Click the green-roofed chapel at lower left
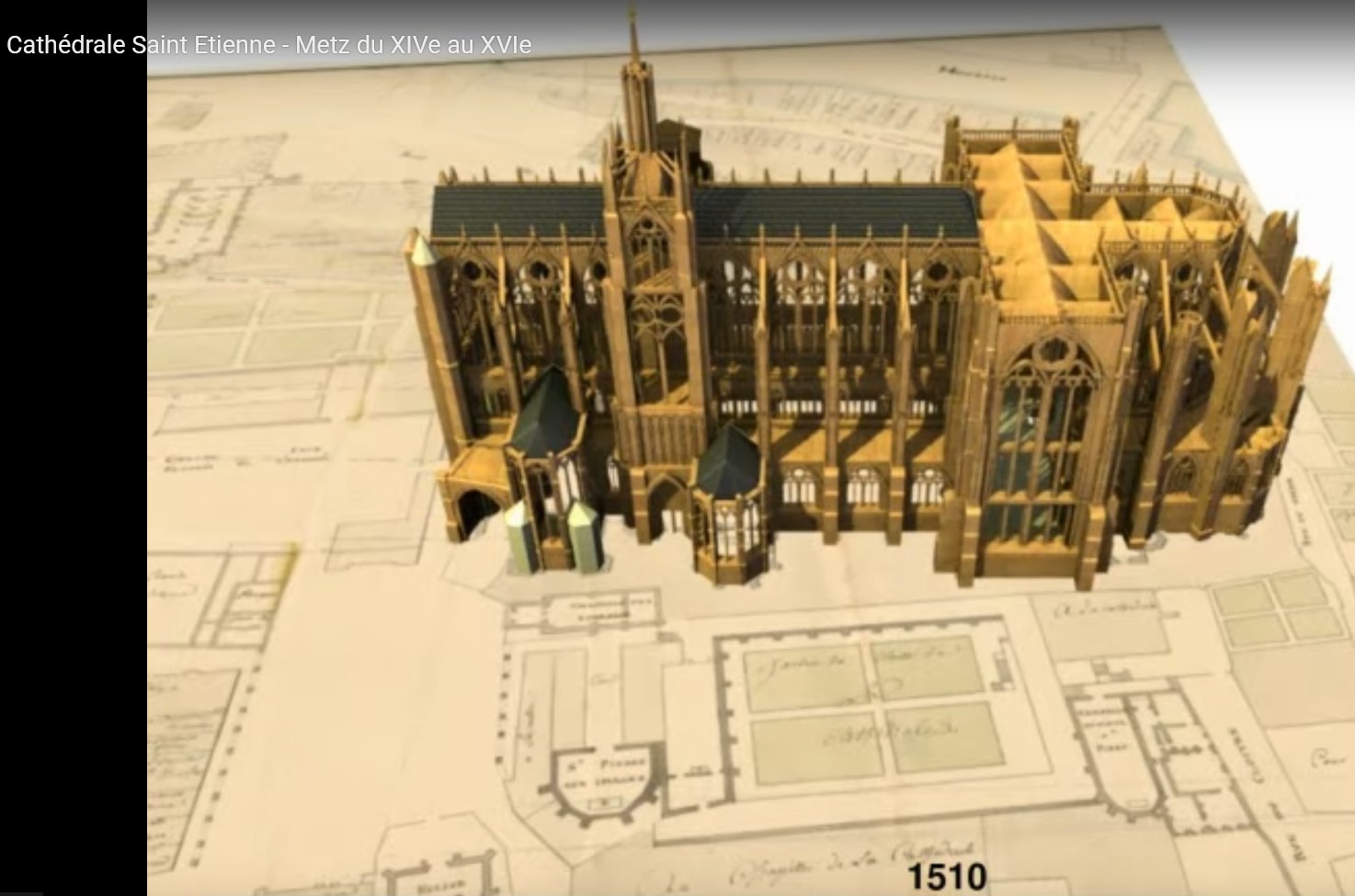The image size is (1355, 896). (x=547, y=414)
